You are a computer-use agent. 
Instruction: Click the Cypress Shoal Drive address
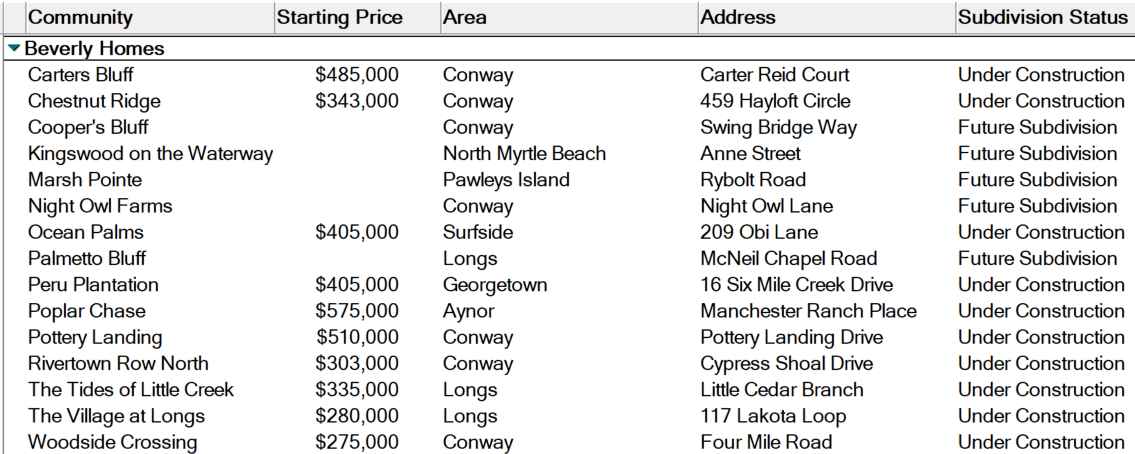point(787,363)
